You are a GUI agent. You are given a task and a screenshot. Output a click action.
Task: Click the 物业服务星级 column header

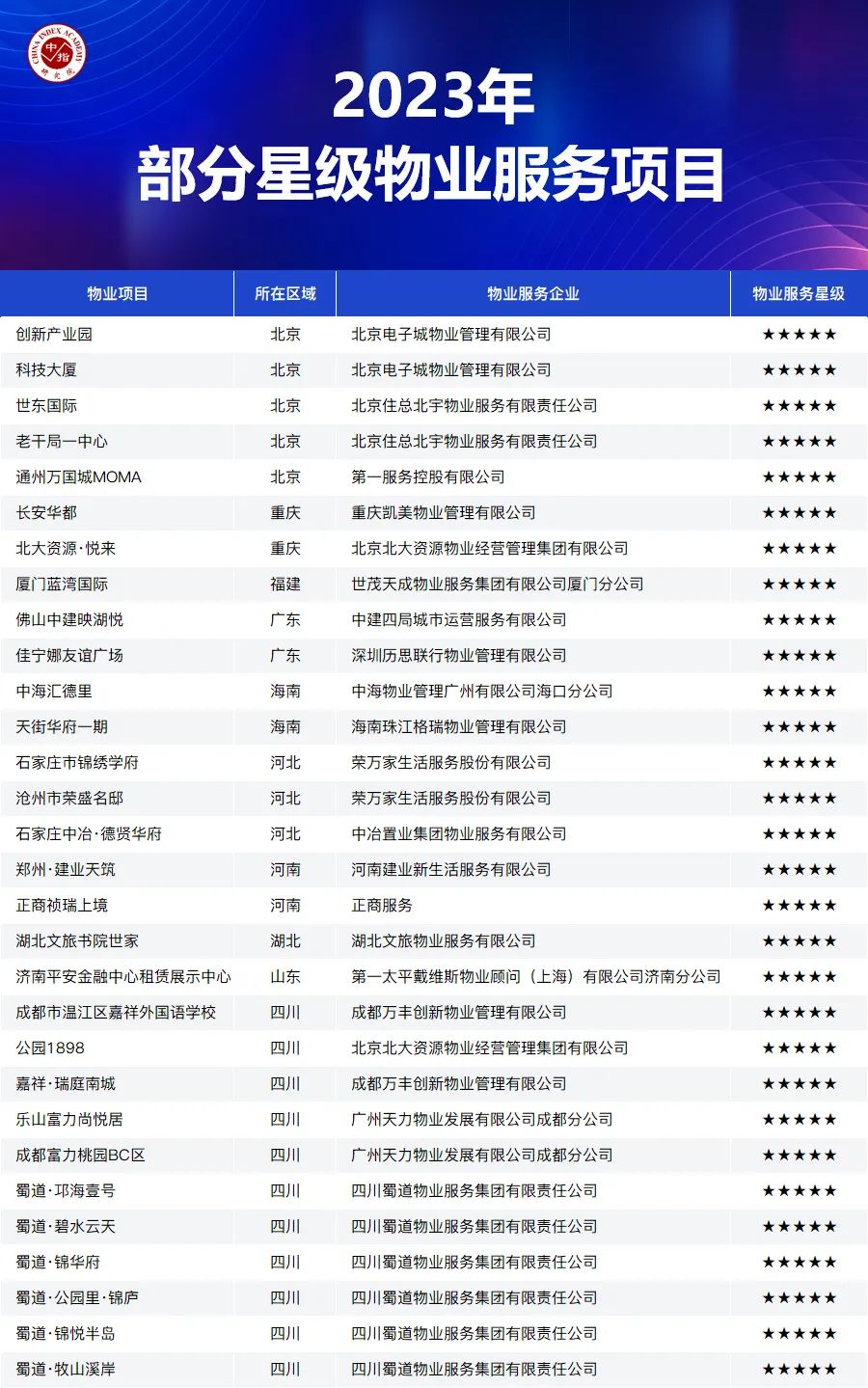pos(799,294)
